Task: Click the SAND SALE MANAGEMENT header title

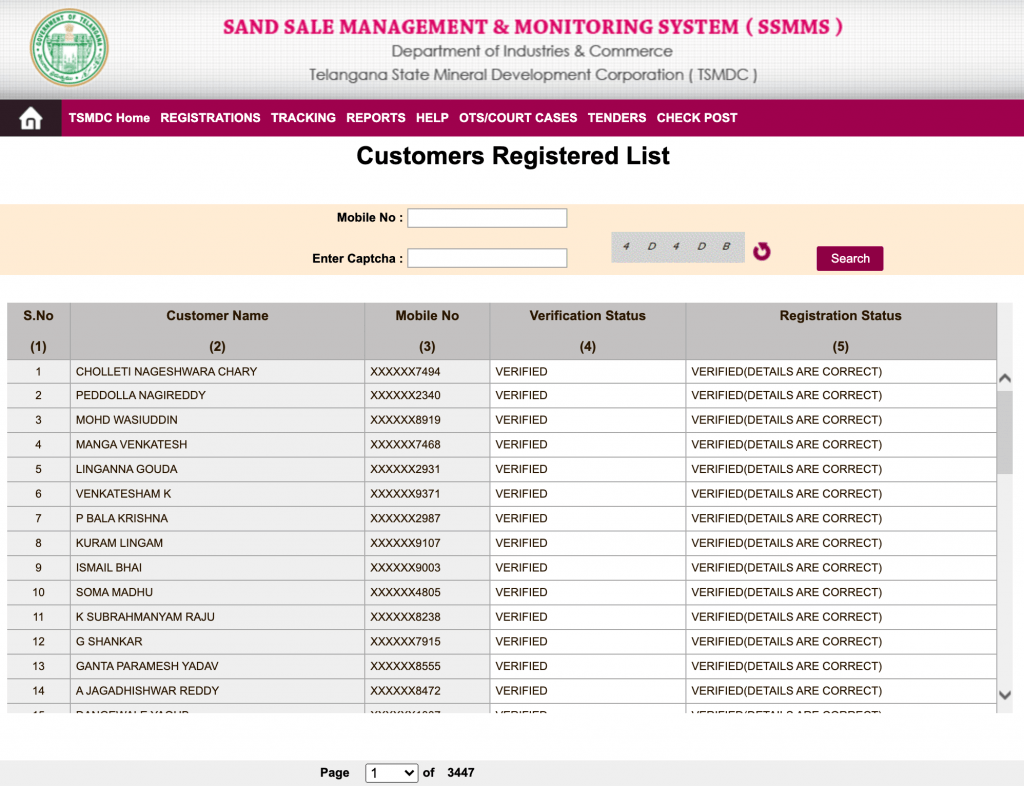Action: click(x=533, y=27)
